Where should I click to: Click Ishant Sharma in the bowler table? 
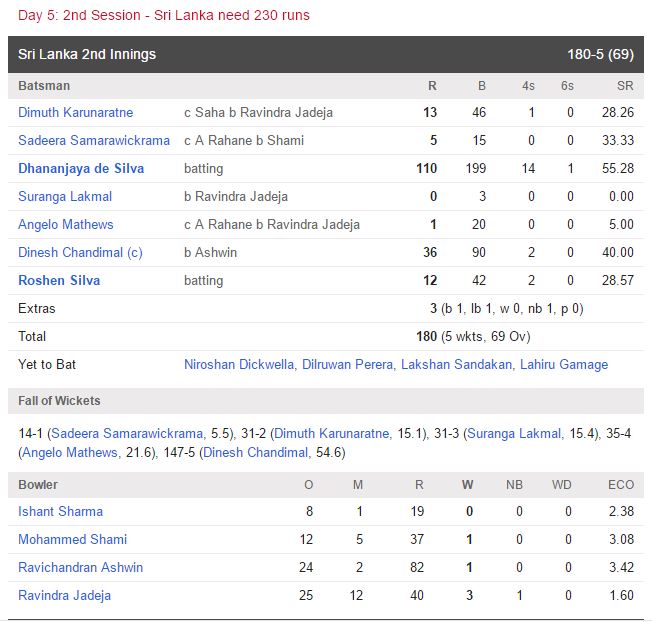click(60, 512)
